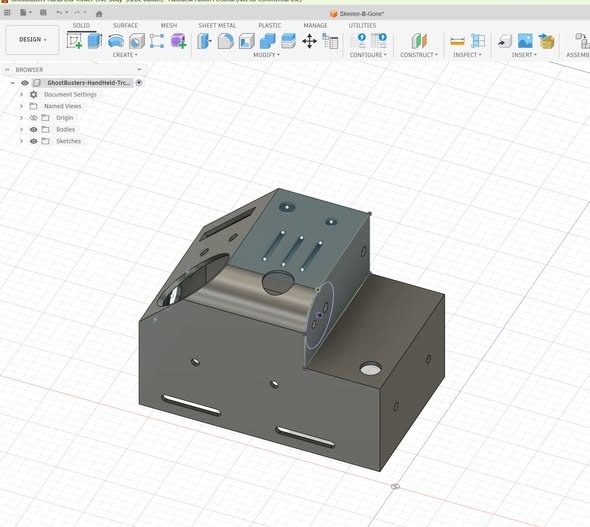Switch to the SOLID tab
This screenshot has width=590, height=527.
click(x=81, y=26)
